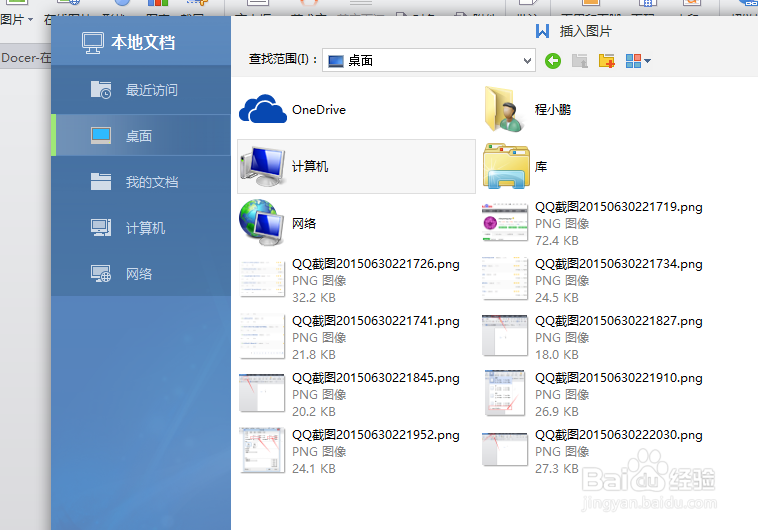Click the Docer-在 tab in WPS window
This screenshot has width=758, height=530.
[26, 58]
